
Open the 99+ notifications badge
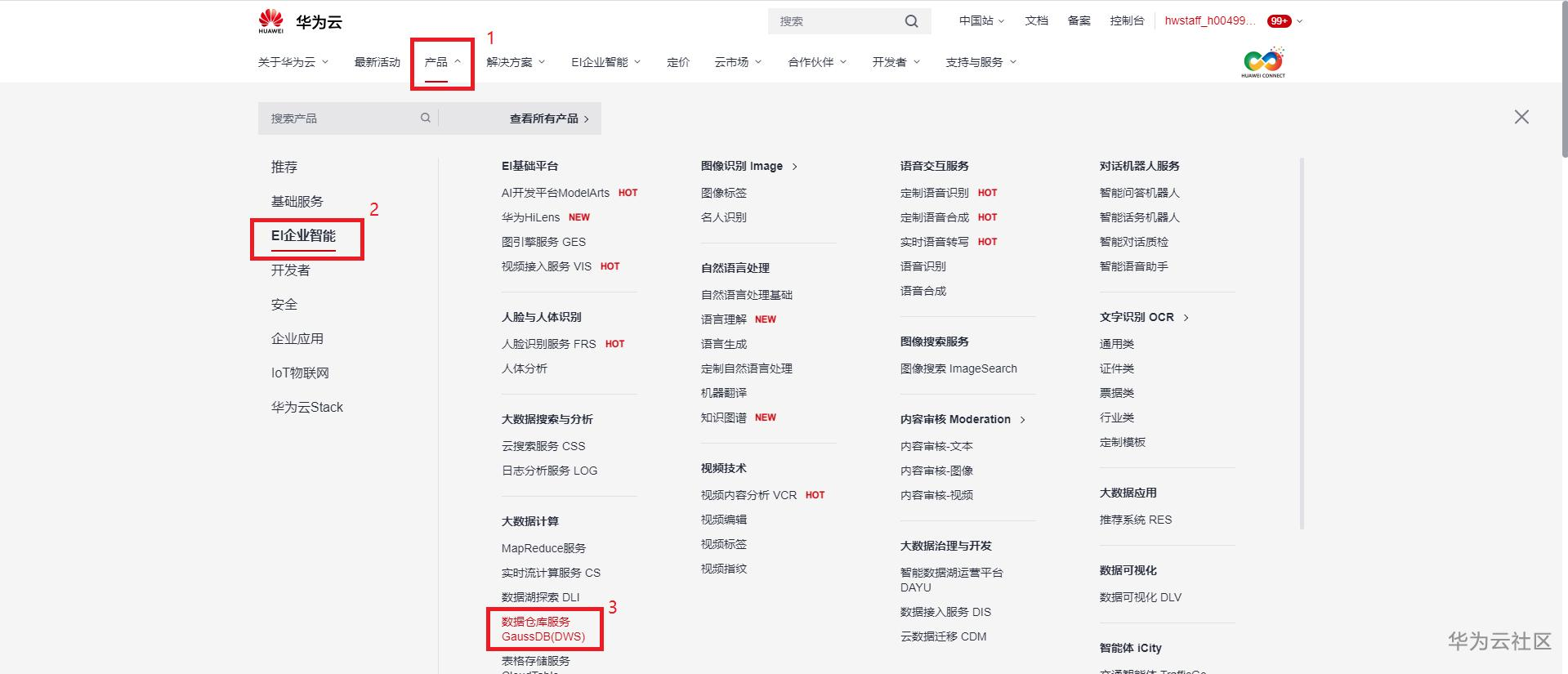click(1279, 21)
